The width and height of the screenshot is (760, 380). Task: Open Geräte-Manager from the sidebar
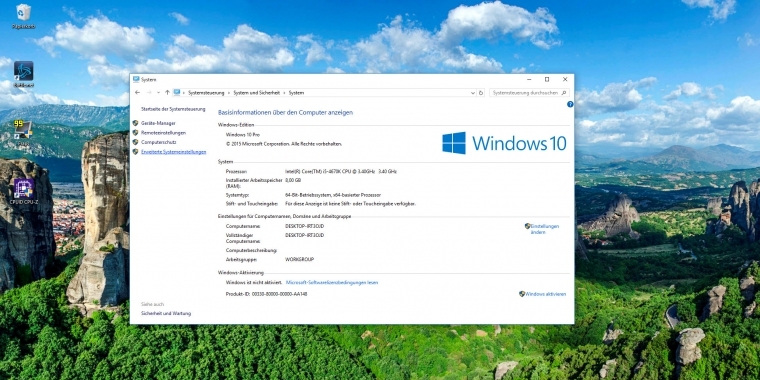click(158, 123)
